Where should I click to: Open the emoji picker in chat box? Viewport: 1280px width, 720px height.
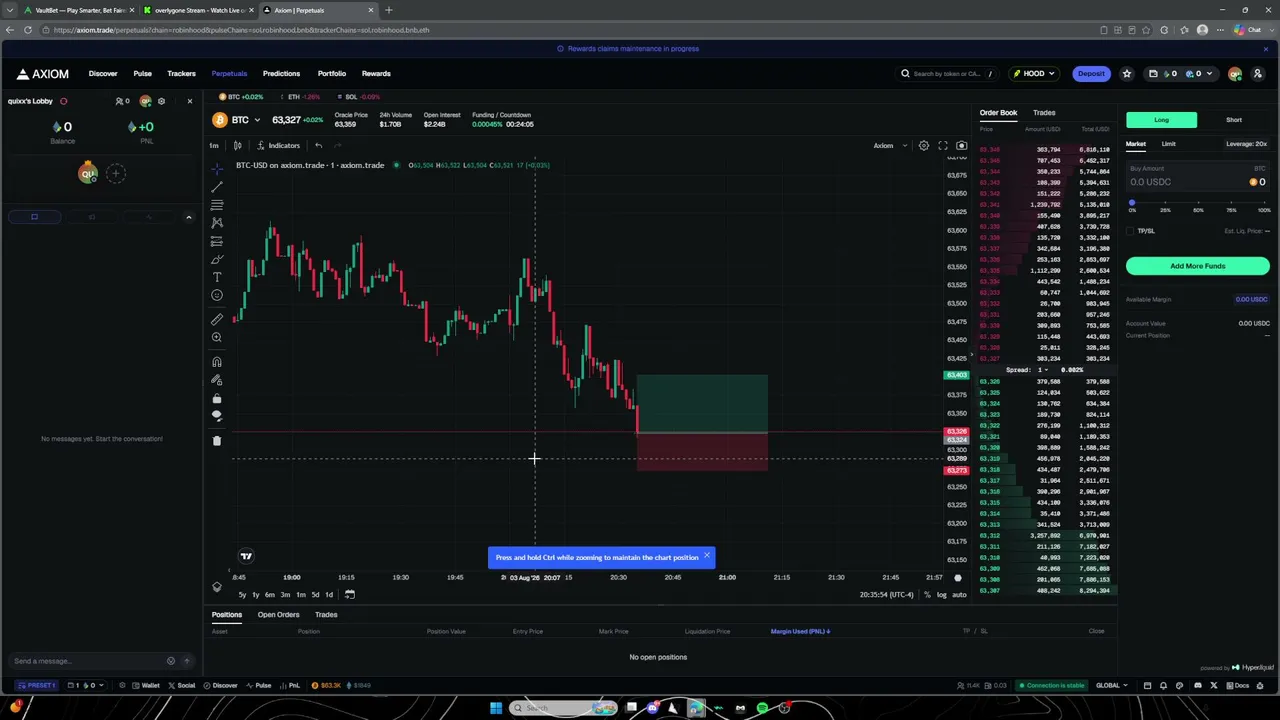click(170, 661)
